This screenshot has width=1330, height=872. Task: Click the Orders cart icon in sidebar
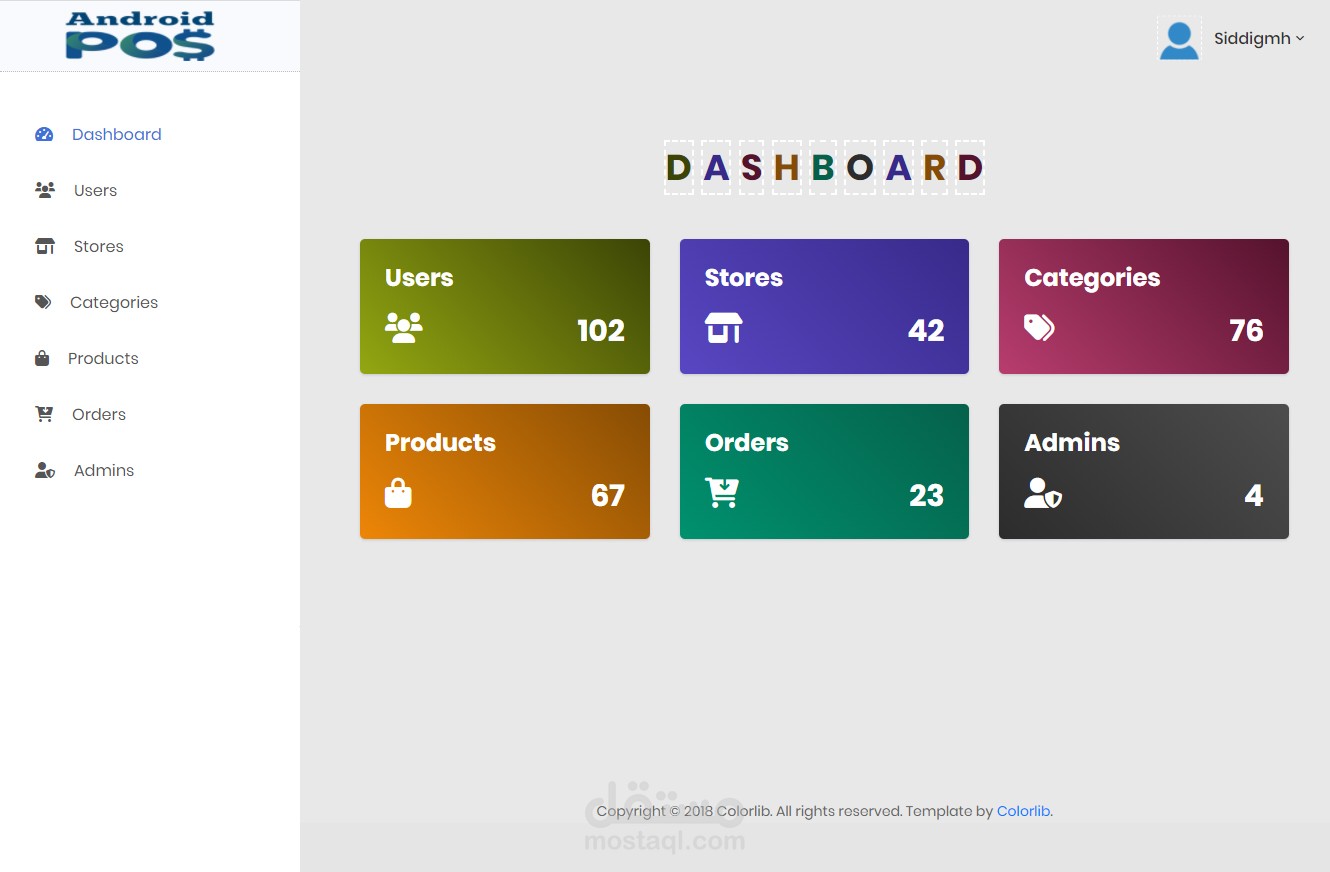(44, 414)
